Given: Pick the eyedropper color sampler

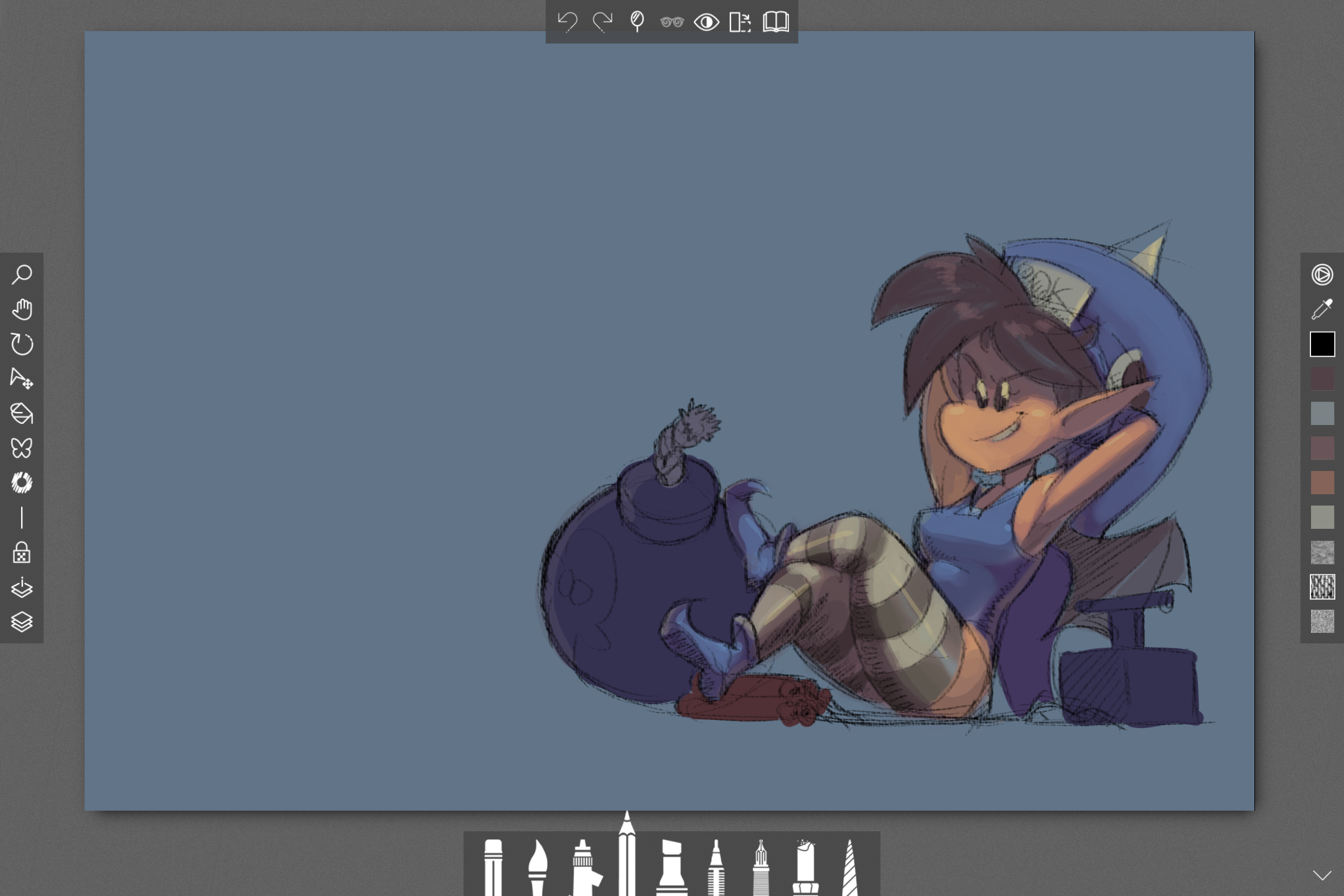Looking at the screenshot, I should [x=1322, y=309].
